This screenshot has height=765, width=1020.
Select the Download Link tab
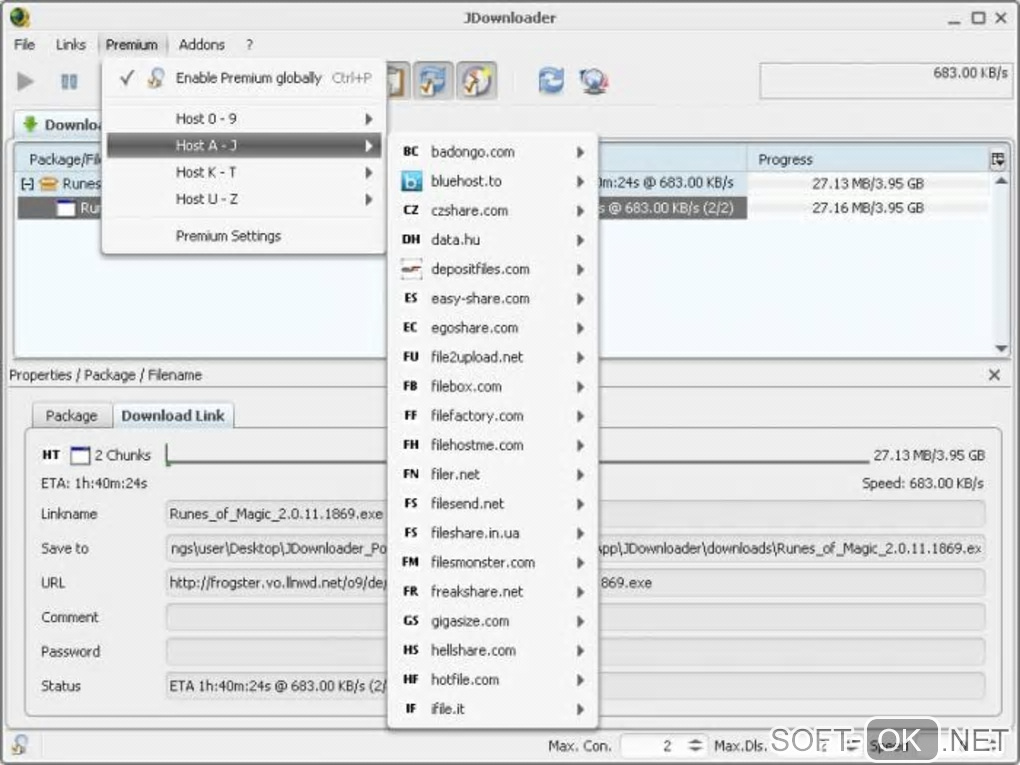[x=173, y=416]
